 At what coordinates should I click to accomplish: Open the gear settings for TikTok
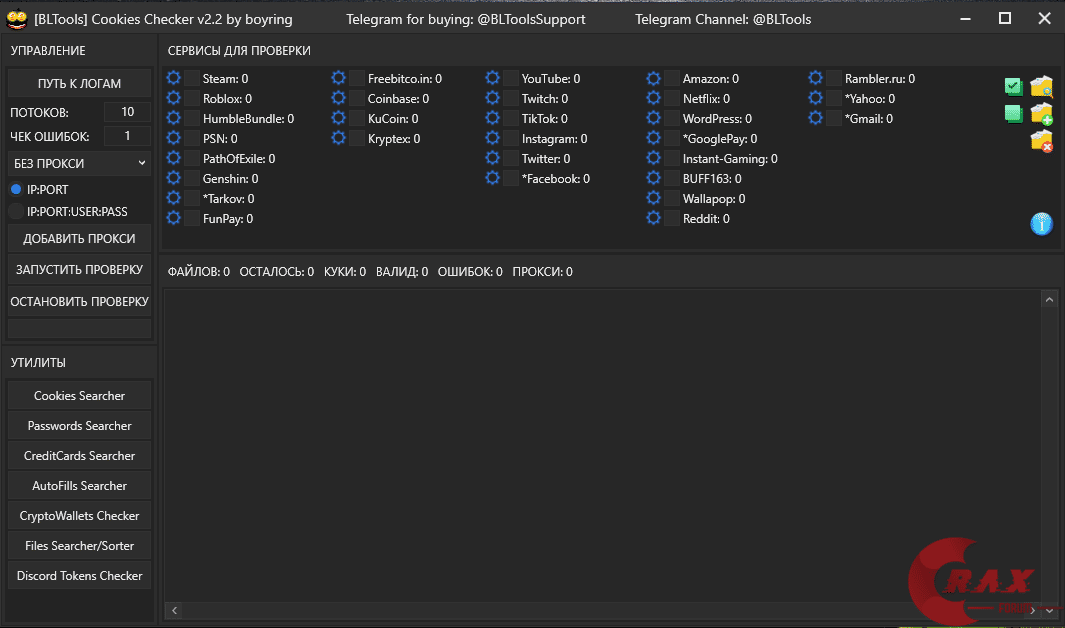click(492, 118)
